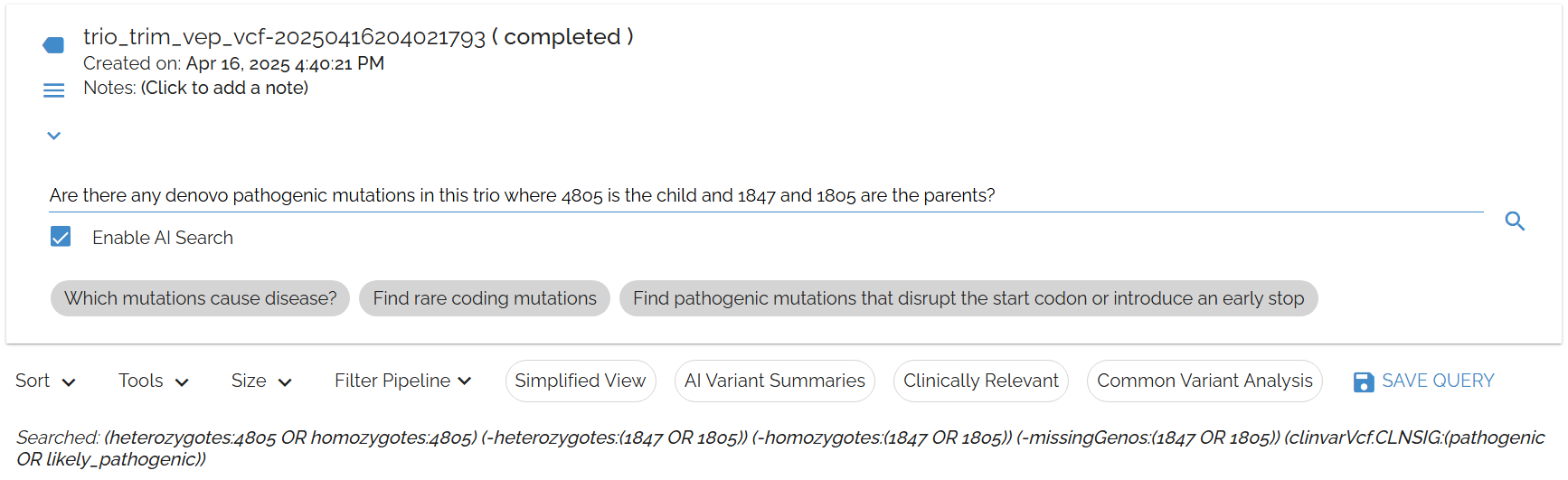
Task: Click the SAVE QUERY link
Action: (x=1437, y=381)
